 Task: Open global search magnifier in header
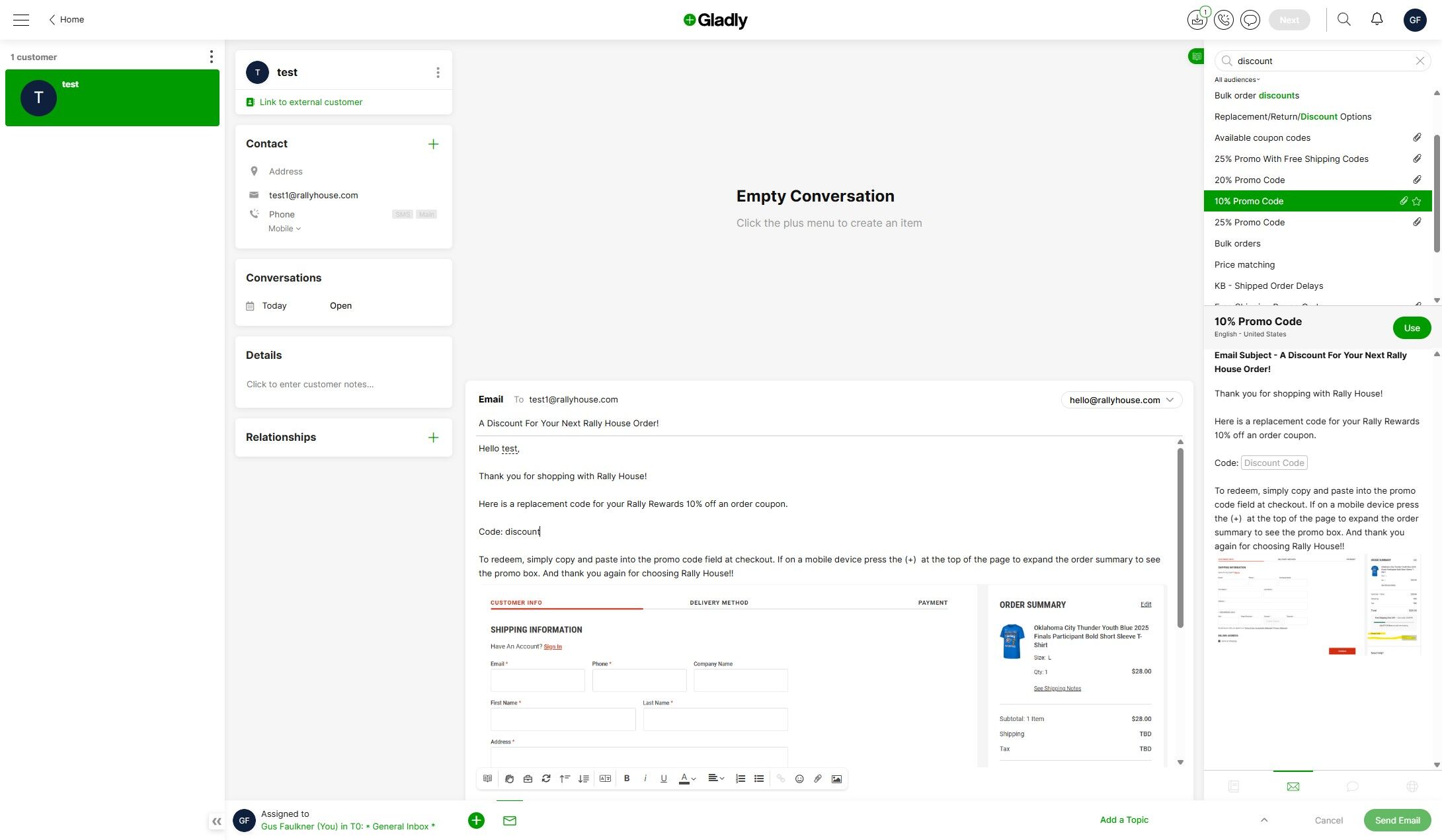point(1344,19)
